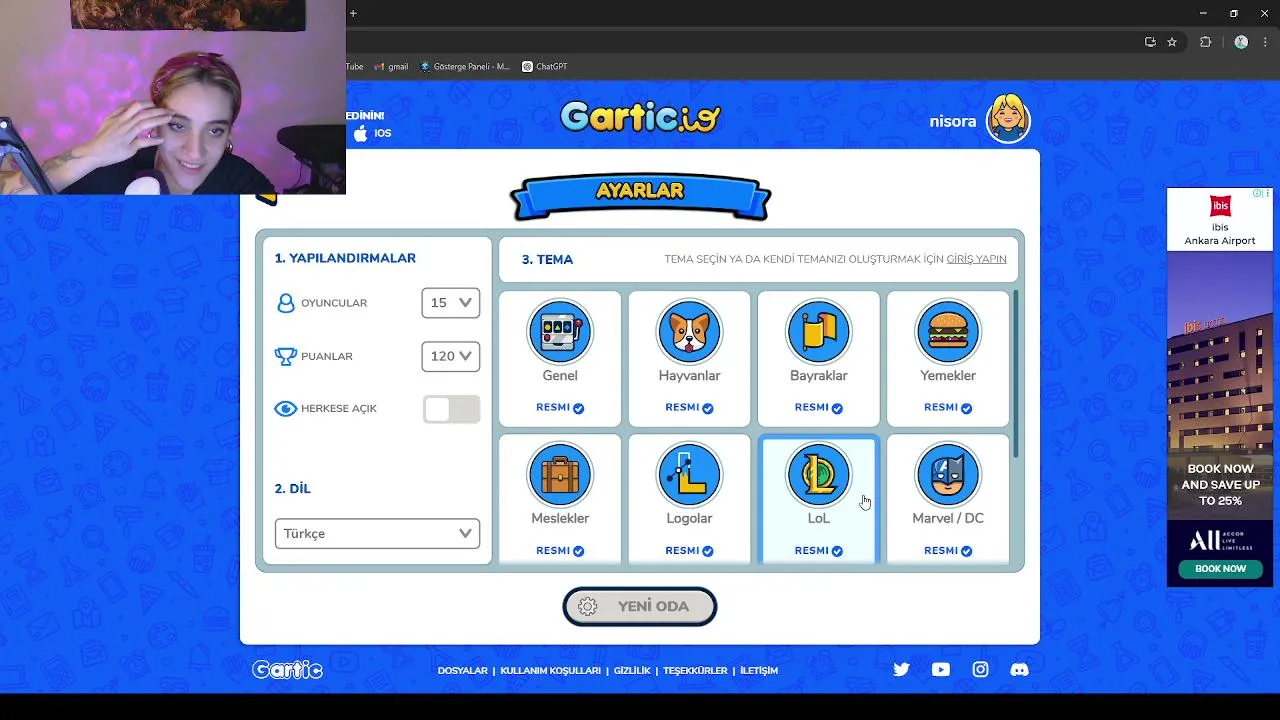
Task: Click RESMİ badge under Logolar
Action: [689, 551]
